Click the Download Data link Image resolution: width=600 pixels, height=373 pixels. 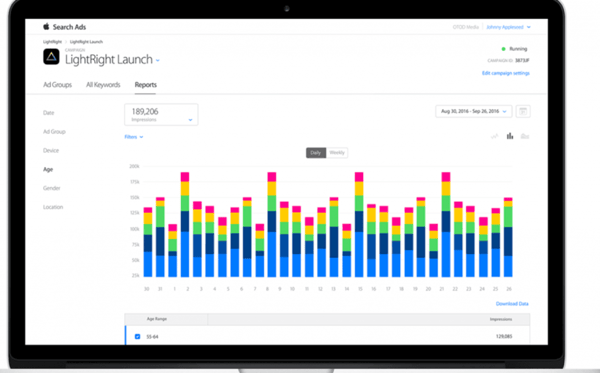[x=512, y=304]
